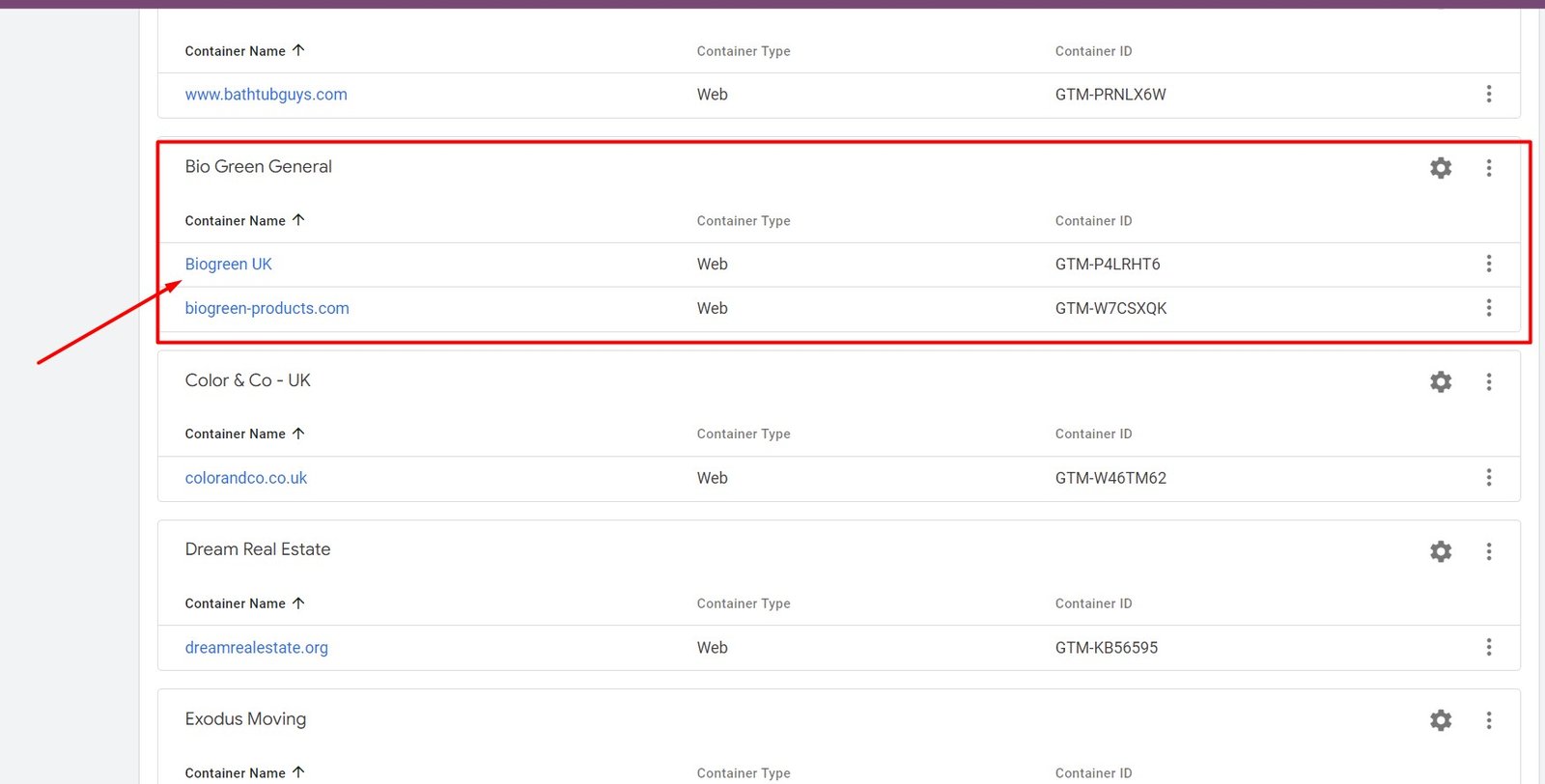The height and width of the screenshot is (784, 1545).
Task: Open three-dot menu for Dream Real Estate account
Action: pyautogui.click(x=1489, y=551)
